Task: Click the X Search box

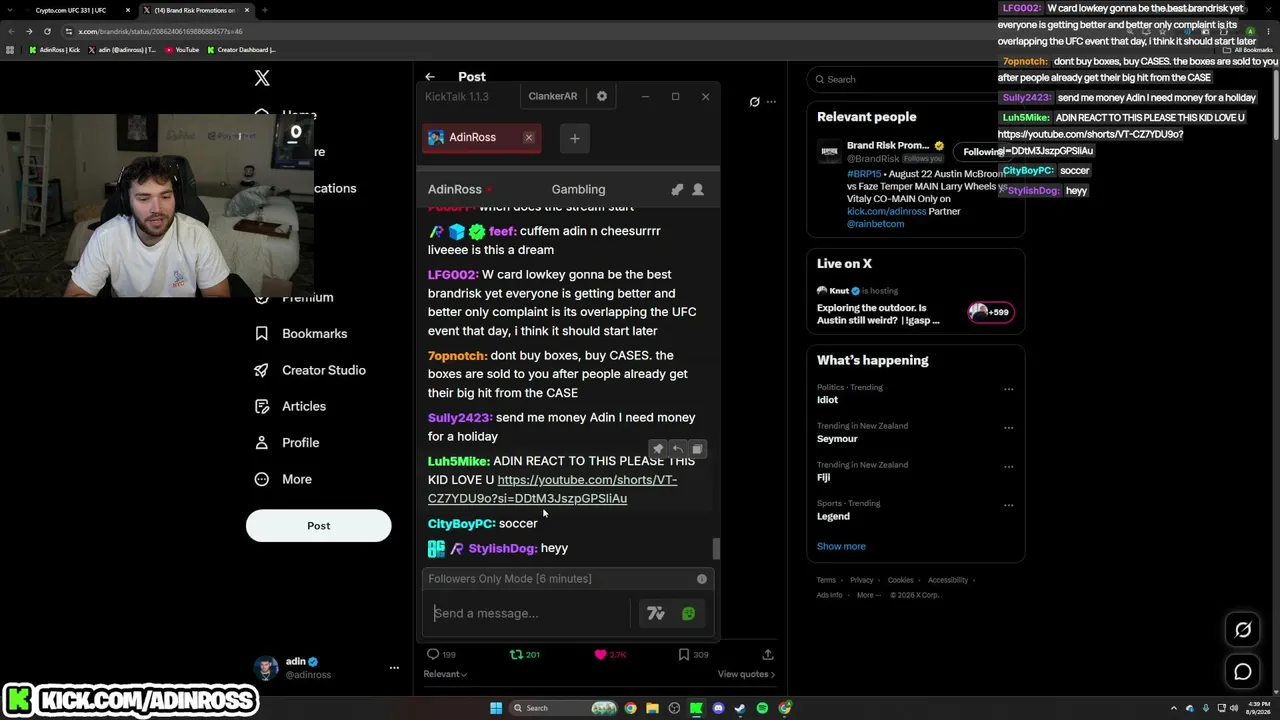Action: [916, 79]
